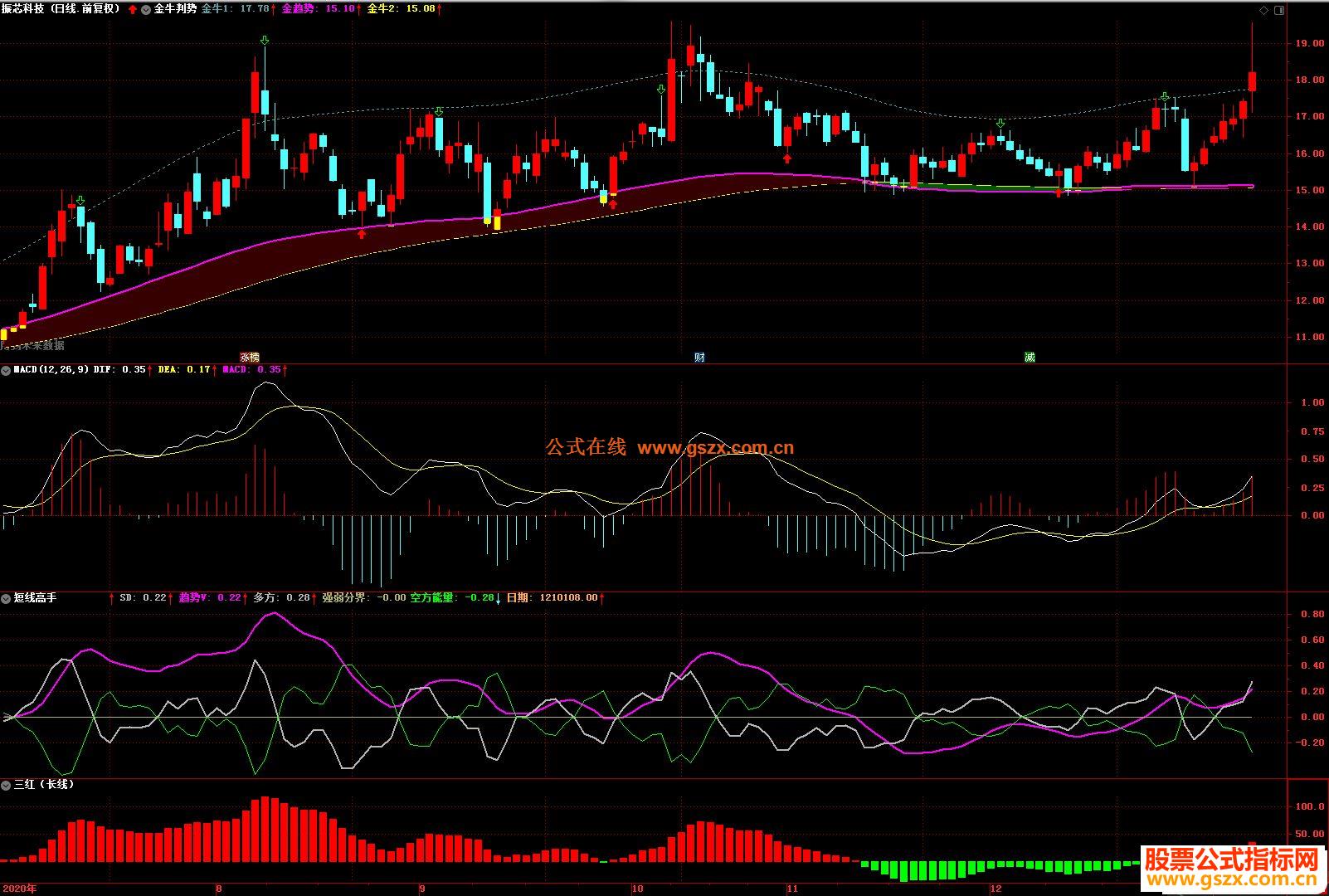Click the 三红(长线) indicator name
Image resolution: width=1329 pixels, height=896 pixels.
click(44, 784)
